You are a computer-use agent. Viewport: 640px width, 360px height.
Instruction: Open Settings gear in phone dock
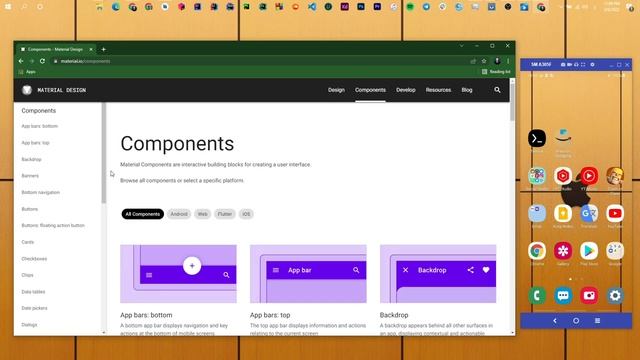(615, 295)
